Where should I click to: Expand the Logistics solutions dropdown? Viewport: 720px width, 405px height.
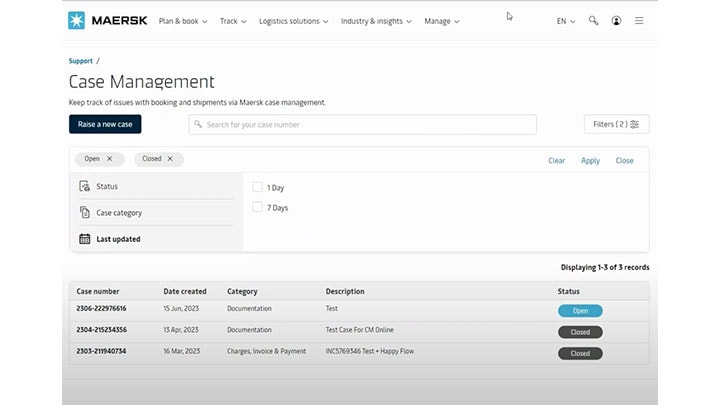pyautogui.click(x=293, y=21)
